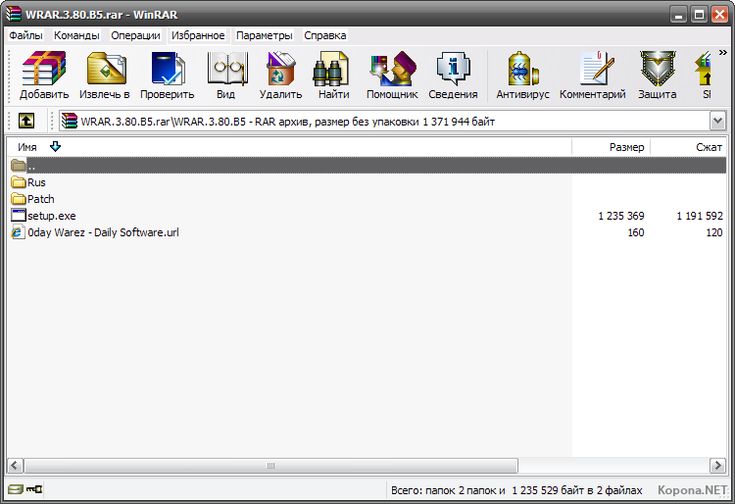The image size is (735, 504).
Task: Click the Комментарий (Comment) icon
Action: [596, 68]
